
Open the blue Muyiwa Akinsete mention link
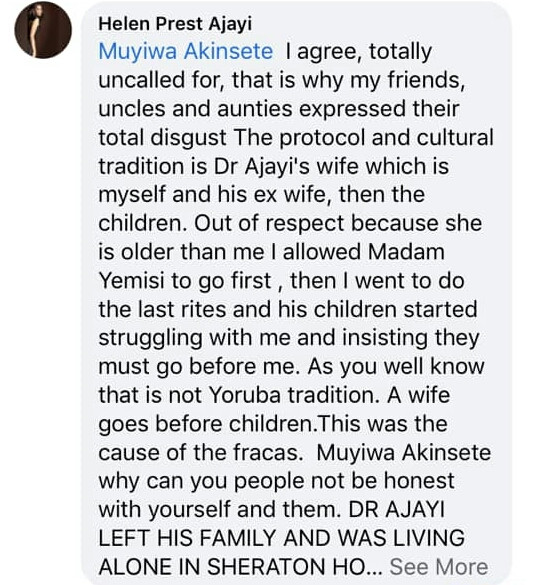(186, 51)
